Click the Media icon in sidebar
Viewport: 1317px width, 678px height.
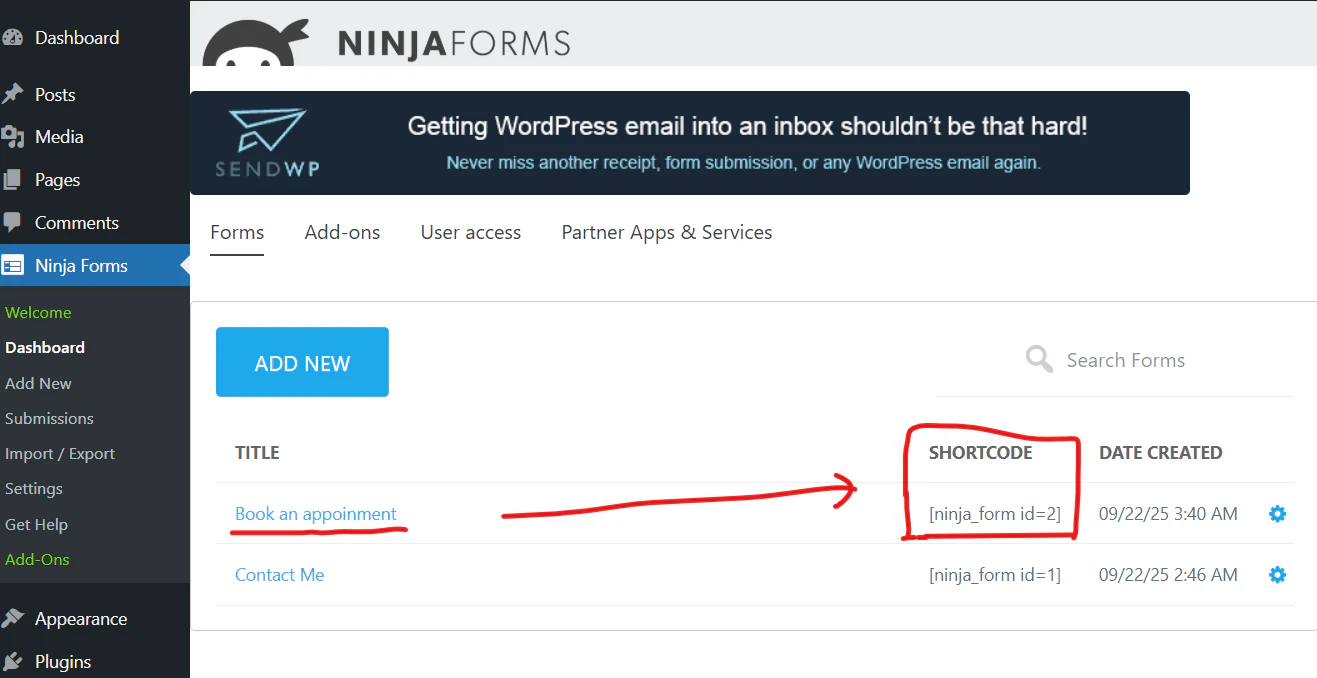tap(12, 137)
